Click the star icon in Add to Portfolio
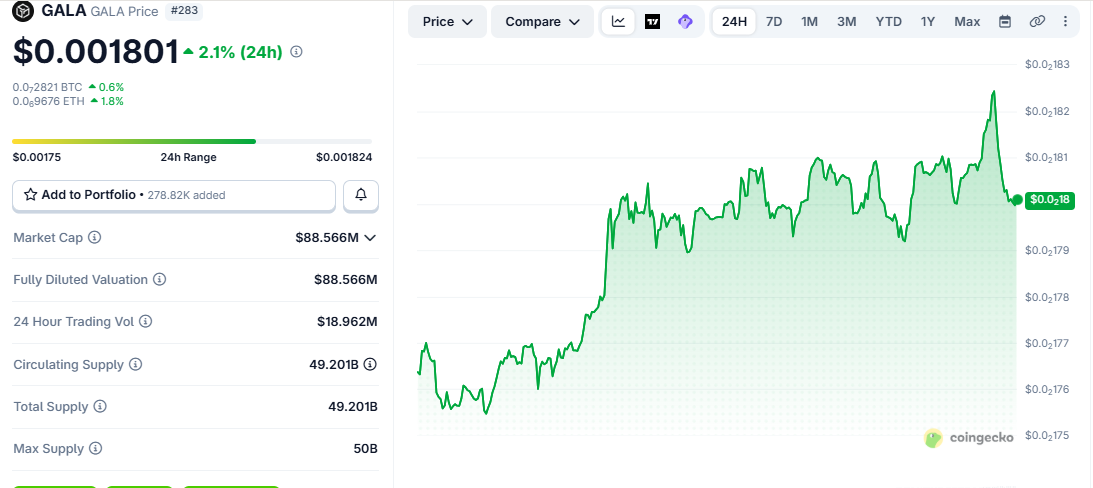The height and width of the screenshot is (488, 1093). coord(31,195)
